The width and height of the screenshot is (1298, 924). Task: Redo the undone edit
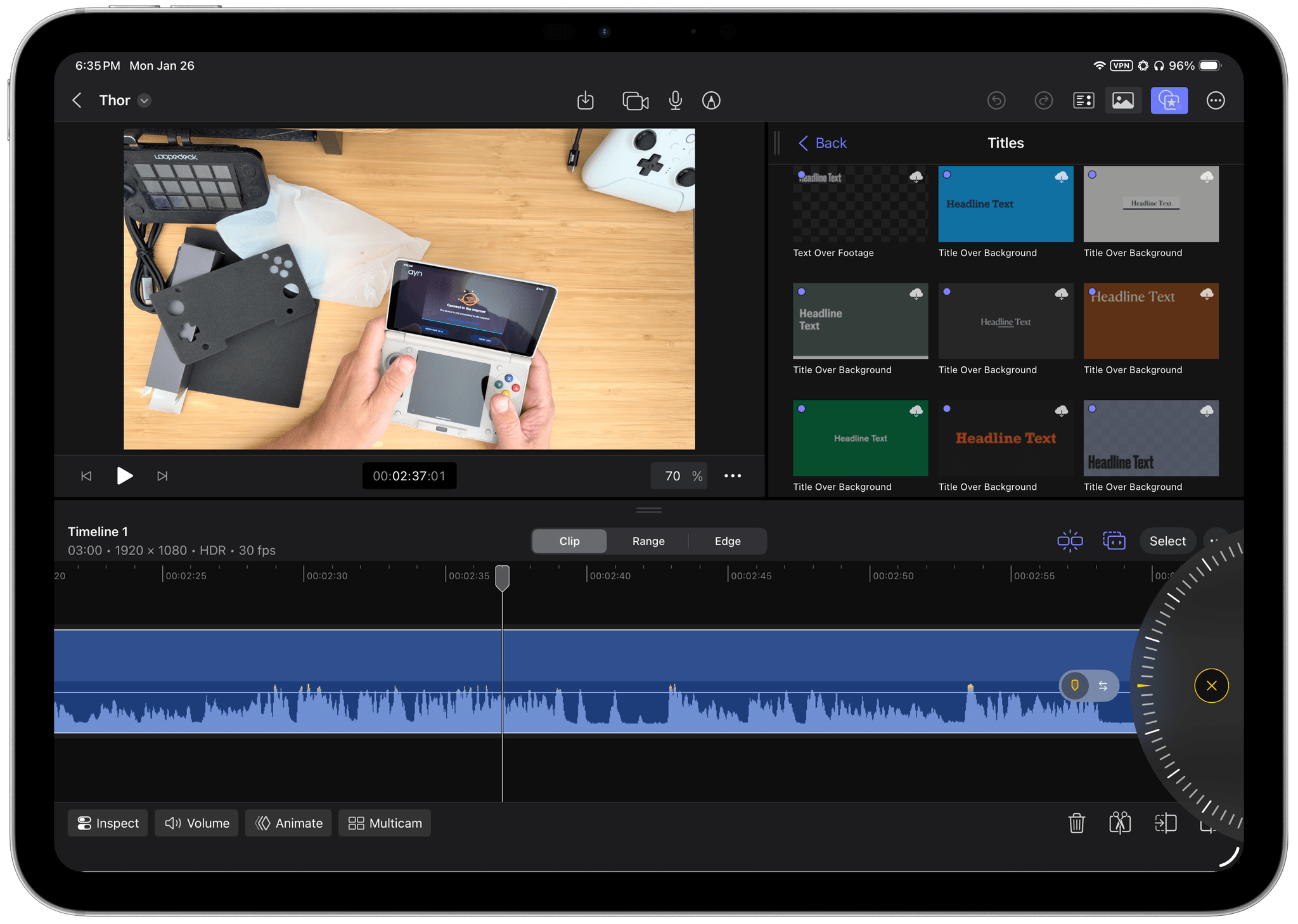(1043, 100)
